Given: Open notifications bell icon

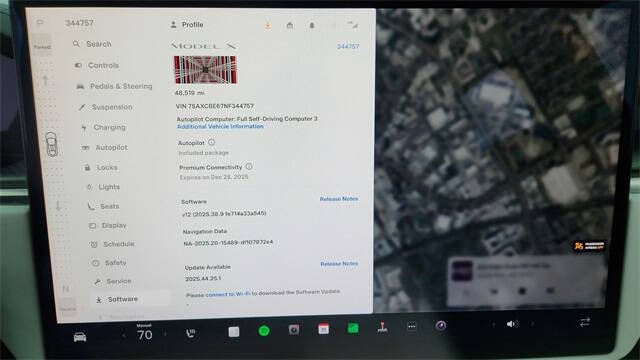Looking at the screenshot, I should coord(312,26).
